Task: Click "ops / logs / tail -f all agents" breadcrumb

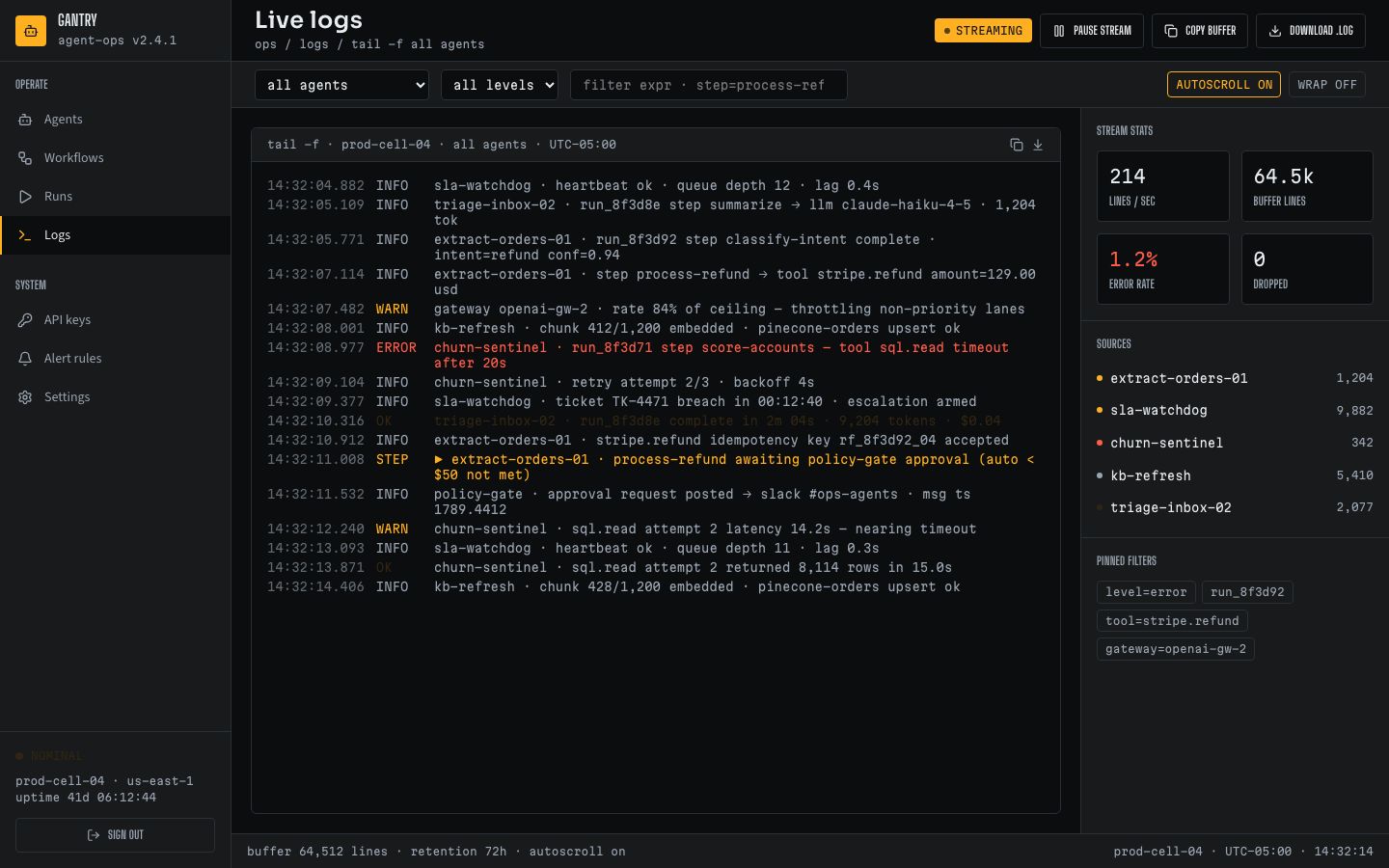Action: (x=369, y=44)
